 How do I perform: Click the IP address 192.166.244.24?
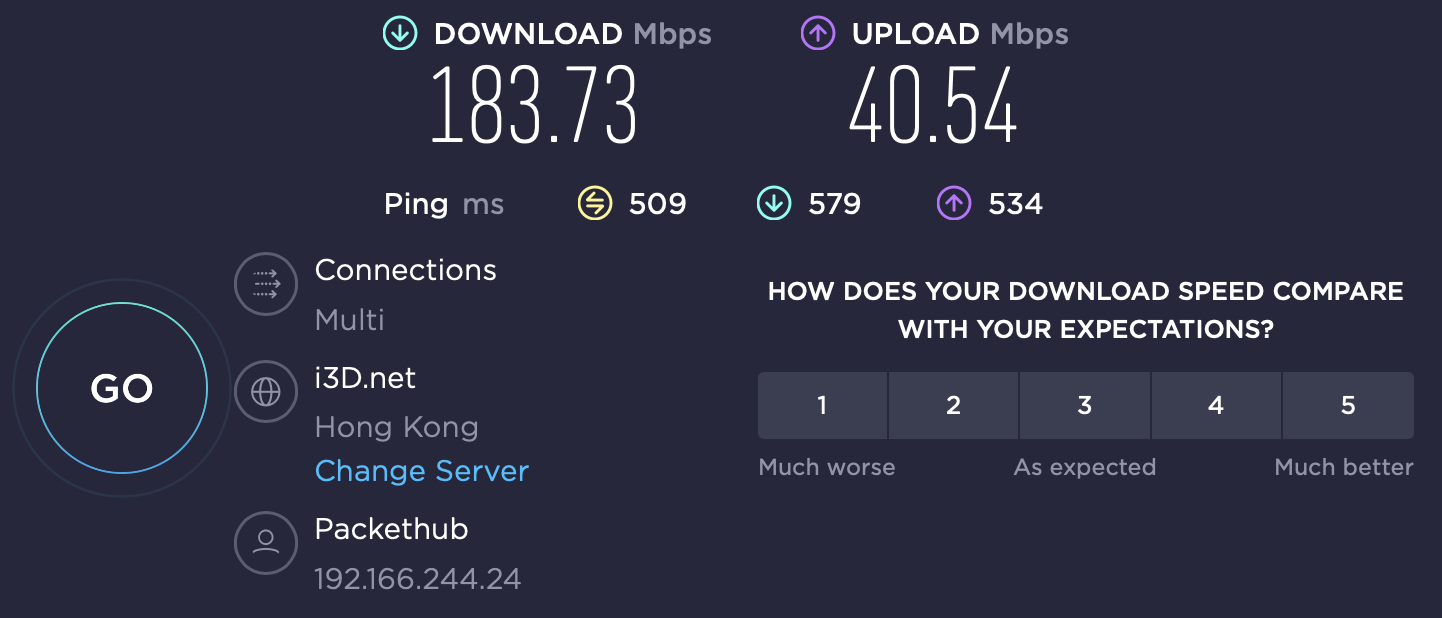[417, 579]
